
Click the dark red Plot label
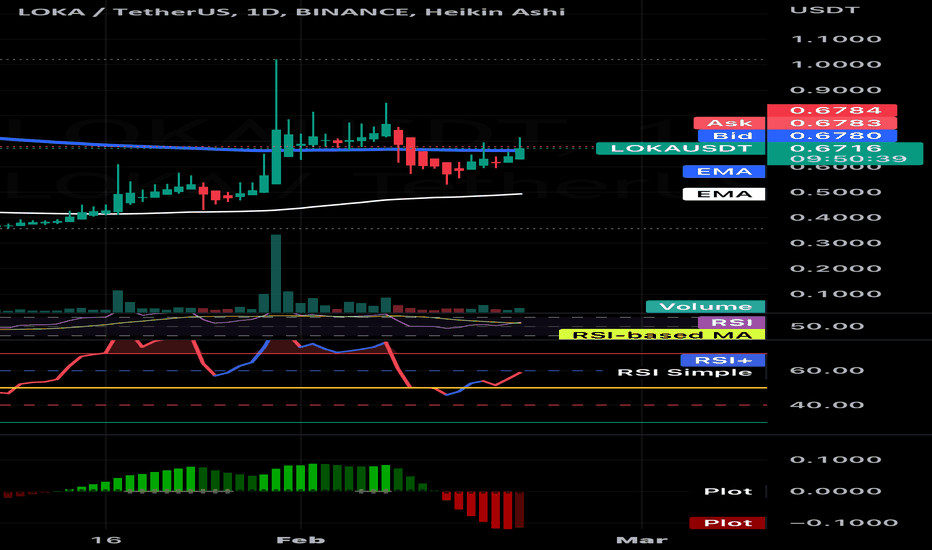tap(728, 523)
